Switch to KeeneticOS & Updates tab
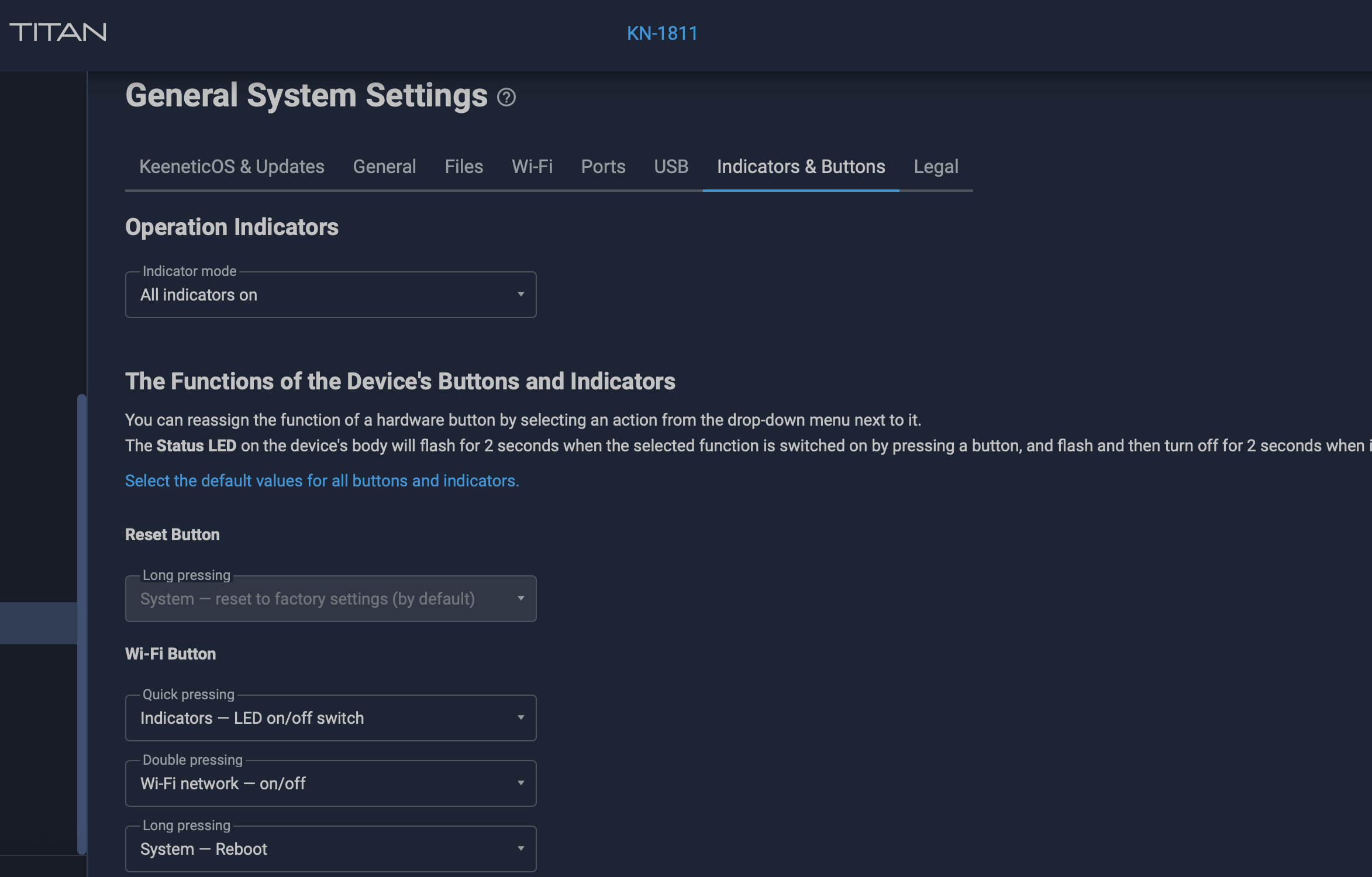 point(232,167)
